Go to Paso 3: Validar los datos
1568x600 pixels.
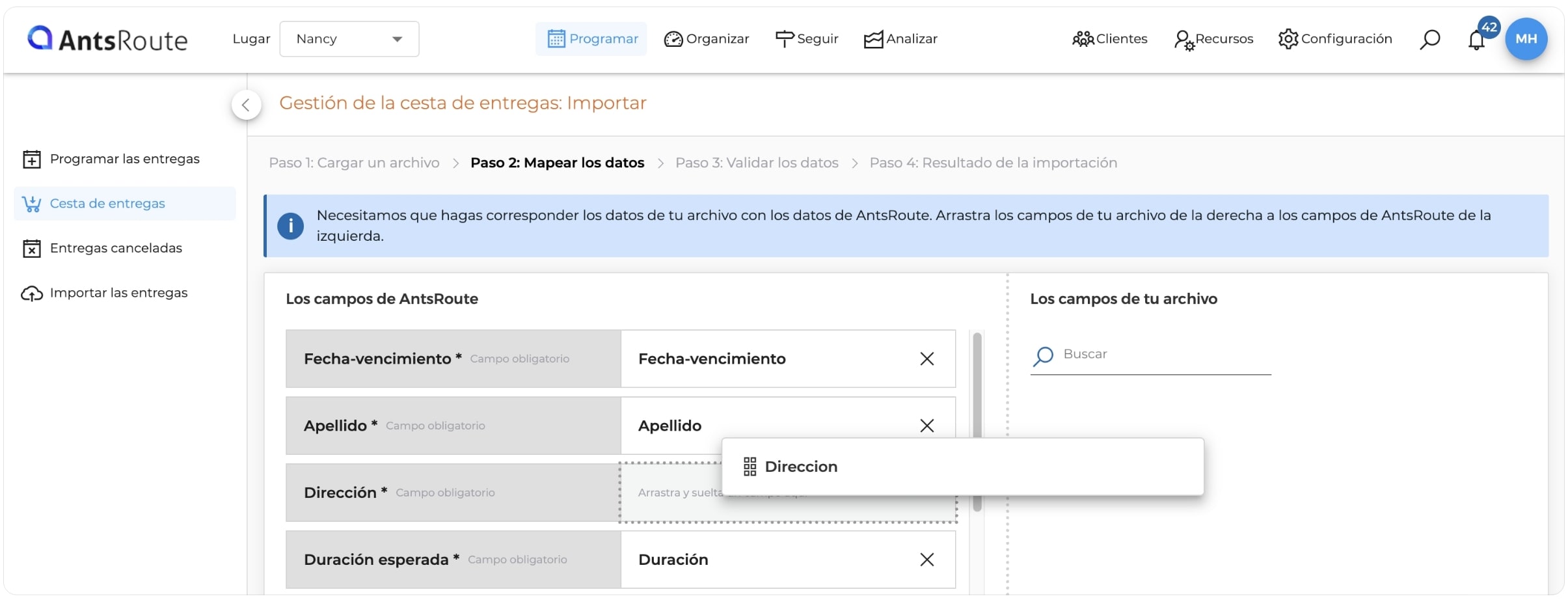click(x=757, y=163)
